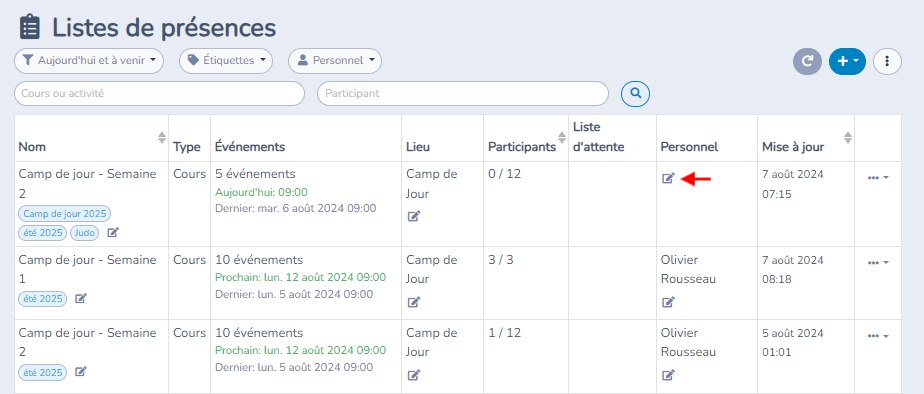
Task: Click "5 août 2024 01:01" update time
Action: point(793,342)
